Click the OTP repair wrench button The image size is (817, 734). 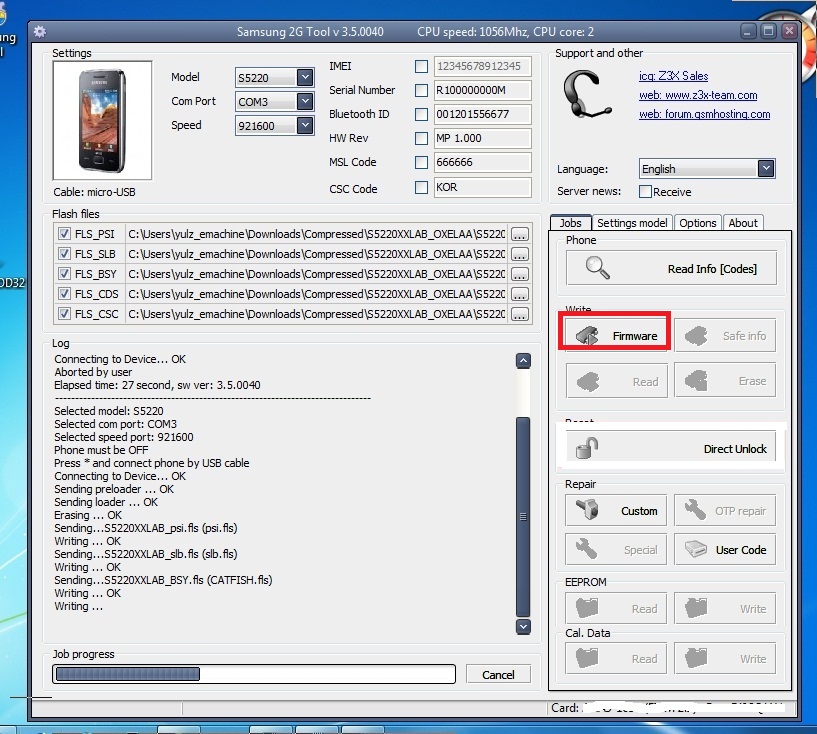tap(725, 510)
